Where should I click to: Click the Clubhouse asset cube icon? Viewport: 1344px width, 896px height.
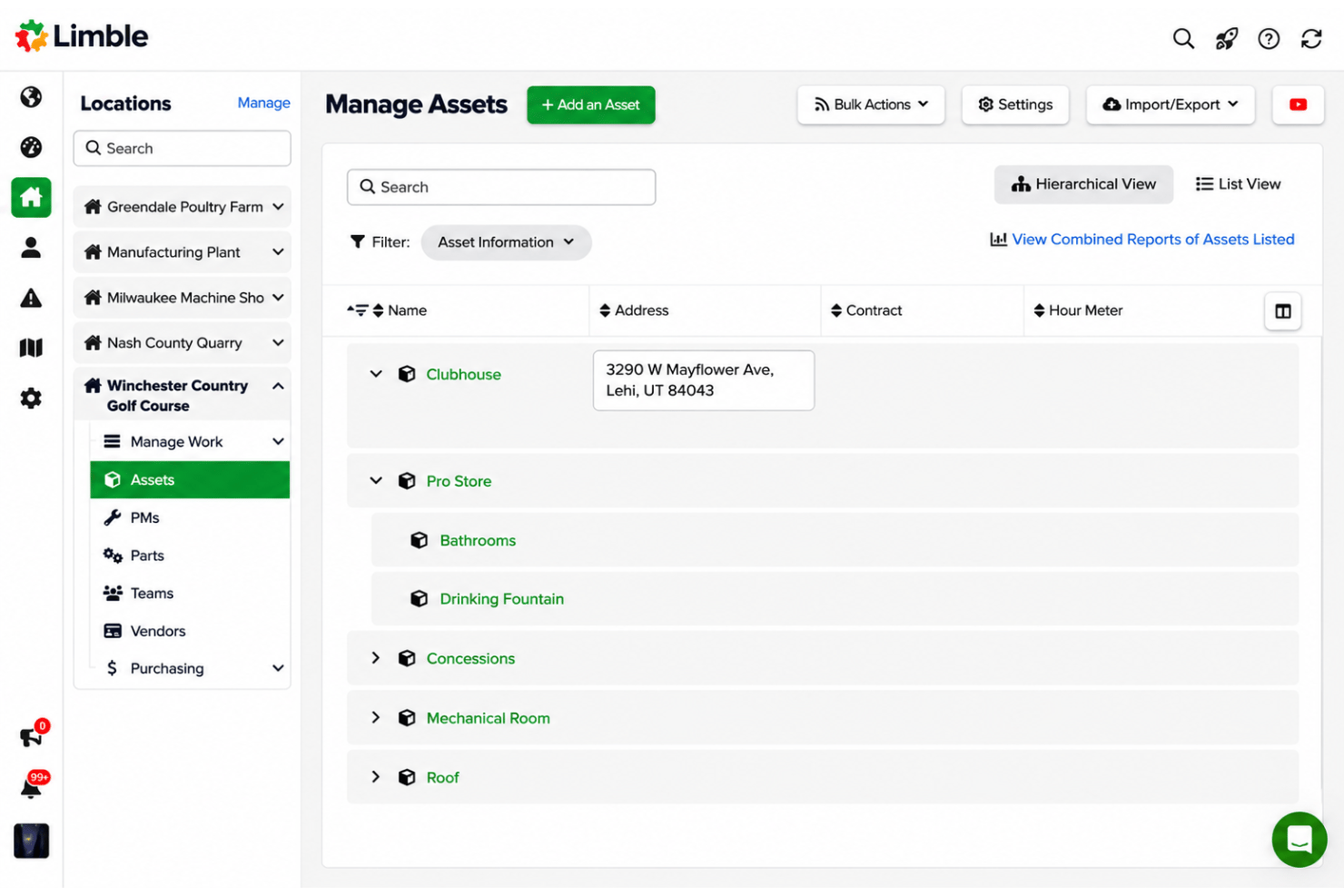pyautogui.click(x=407, y=374)
